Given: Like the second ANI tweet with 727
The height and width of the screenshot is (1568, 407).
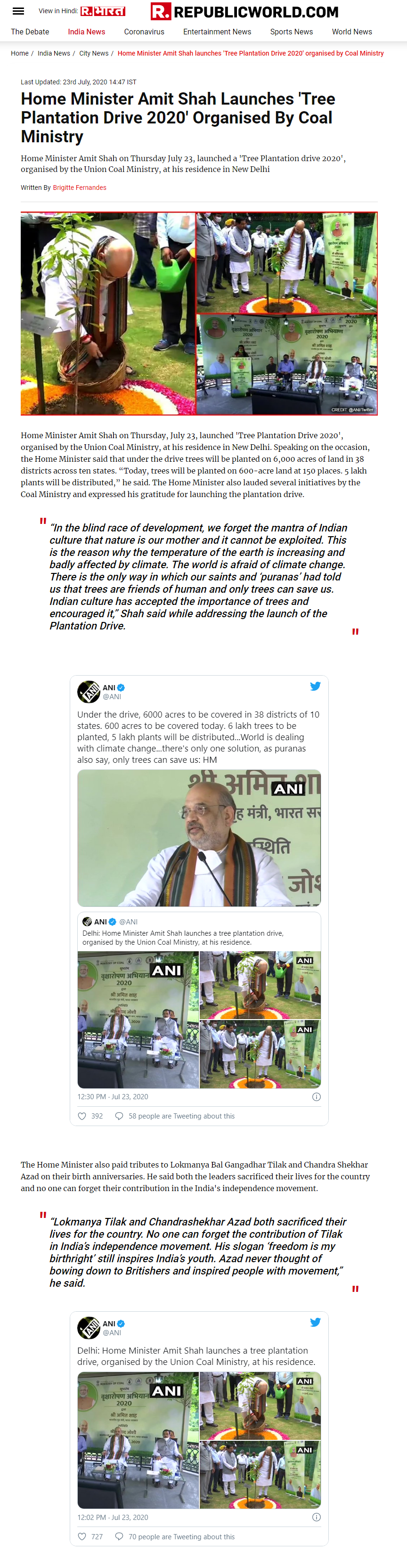Looking at the screenshot, I should pos(82,1536).
